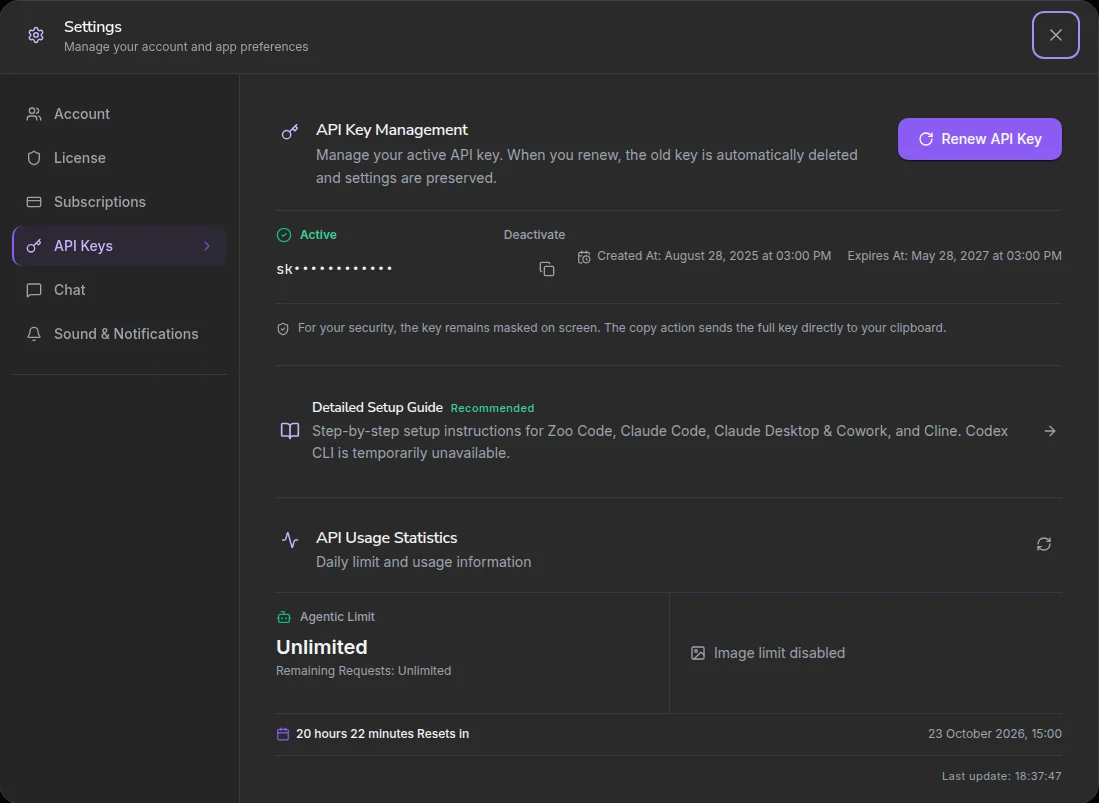Open Sound & Notifications settings

coord(119,334)
